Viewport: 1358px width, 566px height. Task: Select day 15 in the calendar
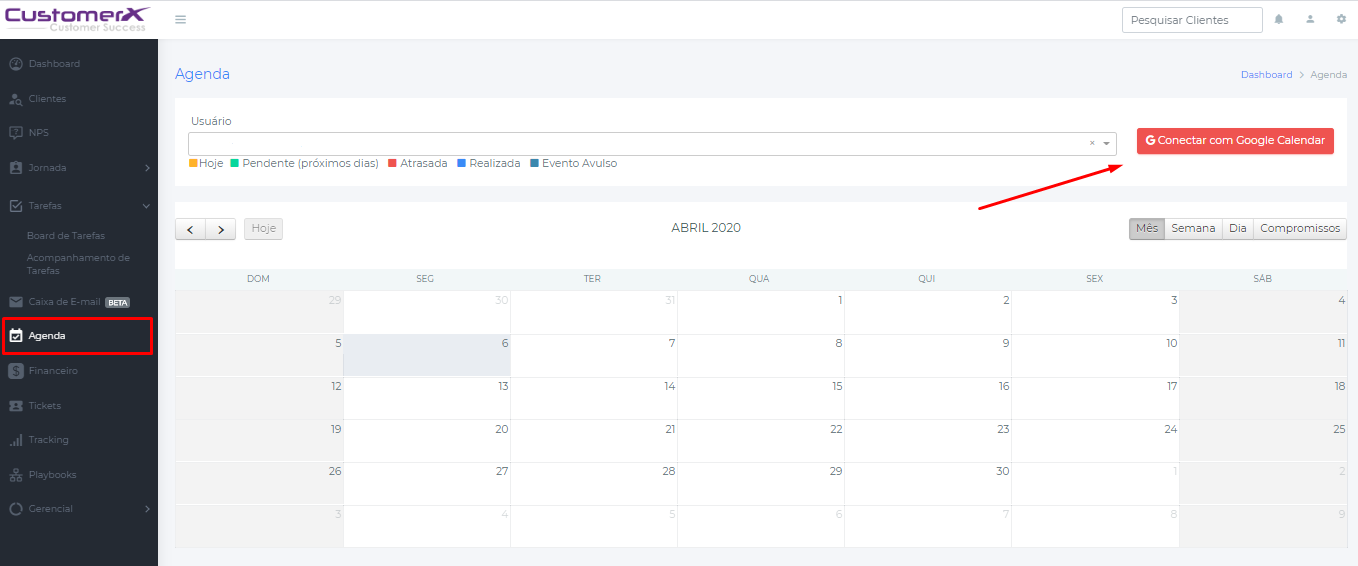761,398
